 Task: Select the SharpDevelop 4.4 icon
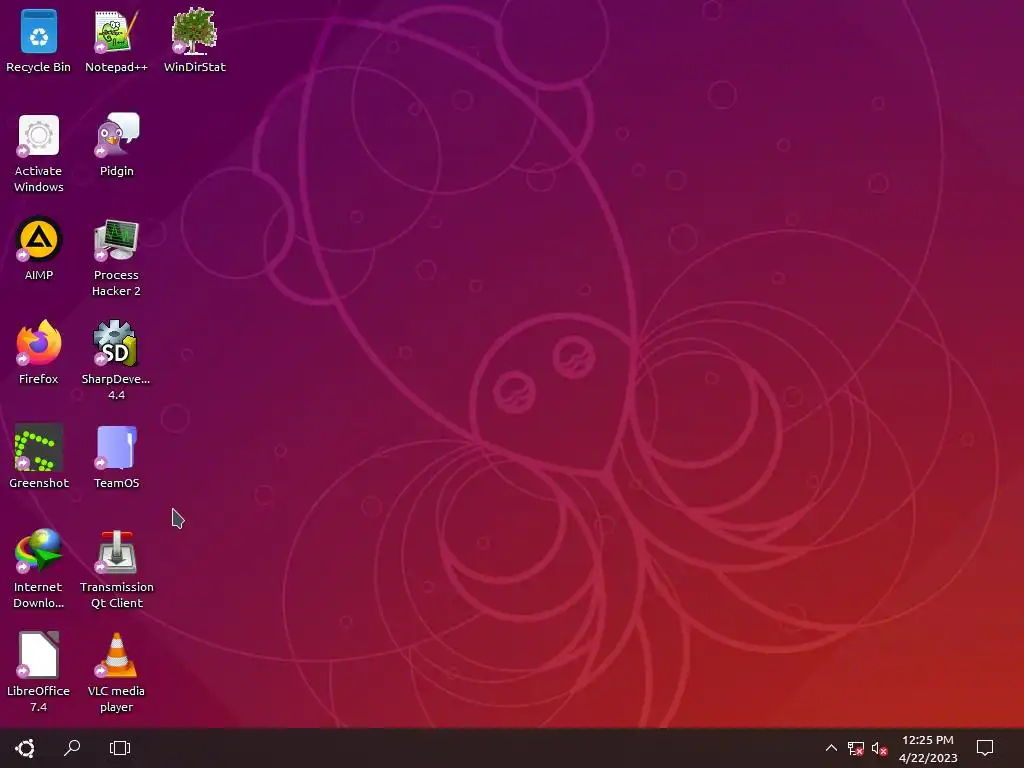click(x=116, y=343)
